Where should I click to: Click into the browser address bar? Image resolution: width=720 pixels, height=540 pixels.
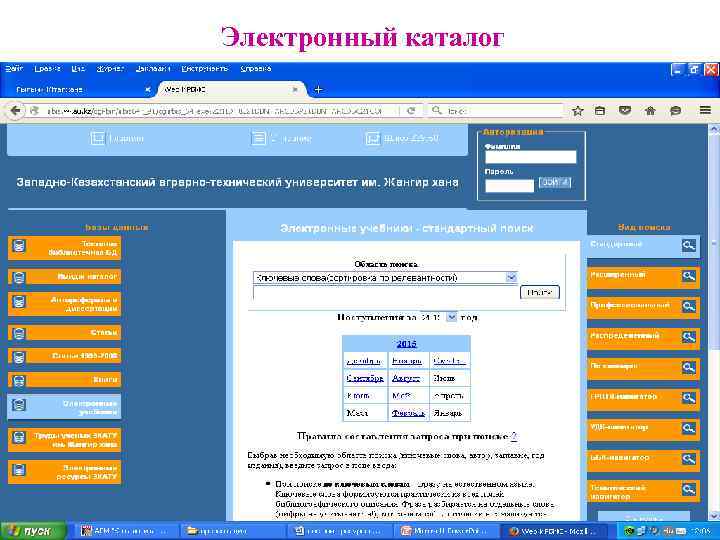(x=214, y=111)
